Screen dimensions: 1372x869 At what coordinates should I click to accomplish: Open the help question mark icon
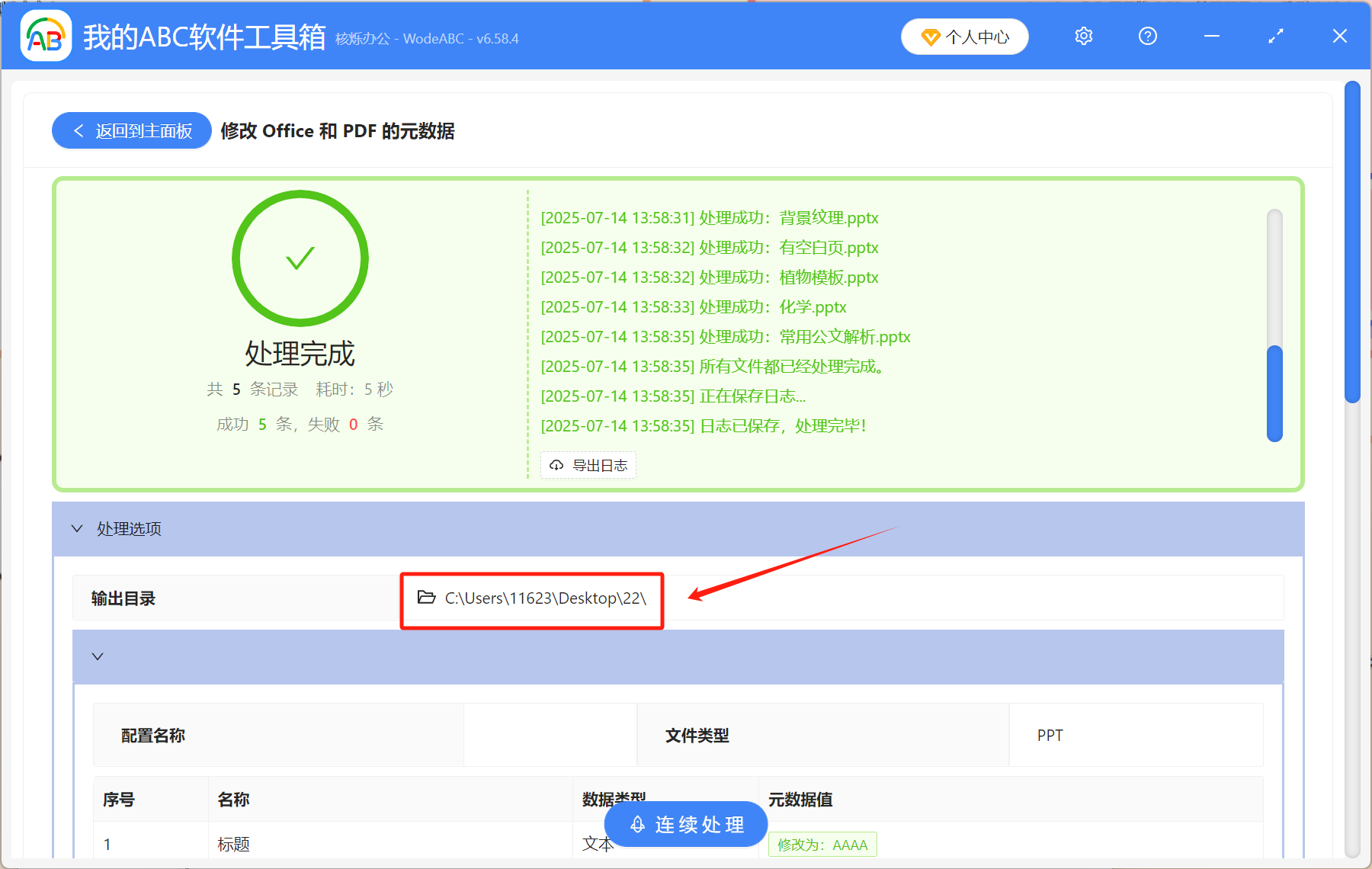tap(1147, 36)
